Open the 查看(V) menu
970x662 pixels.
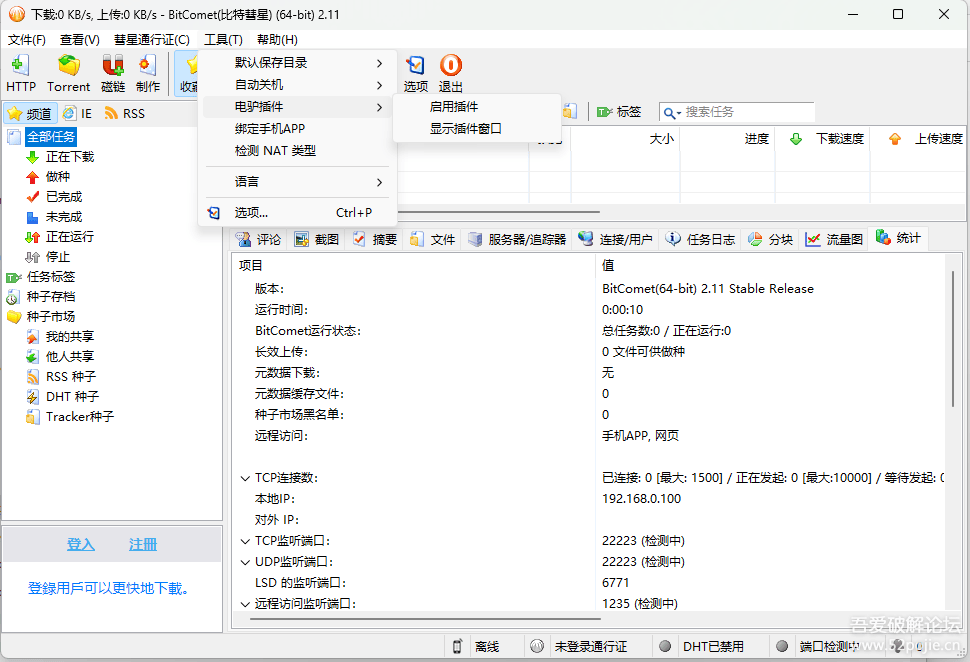coord(79,40)
